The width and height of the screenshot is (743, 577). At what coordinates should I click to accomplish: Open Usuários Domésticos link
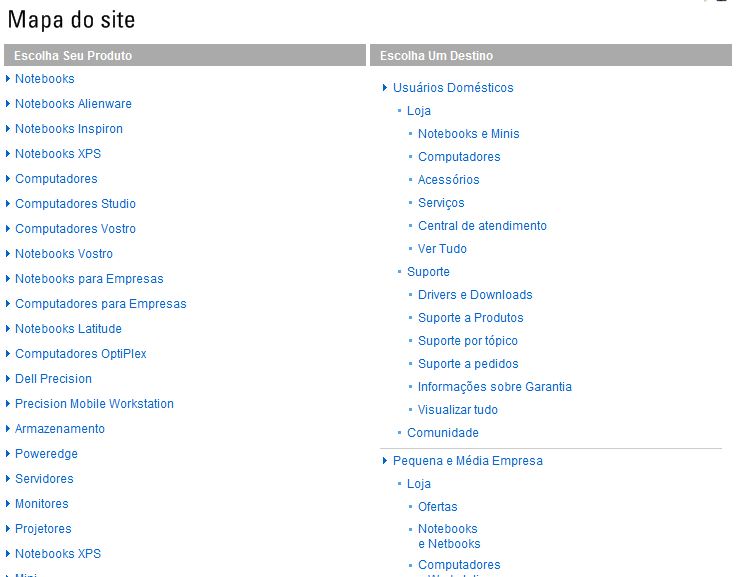[453, 88]
